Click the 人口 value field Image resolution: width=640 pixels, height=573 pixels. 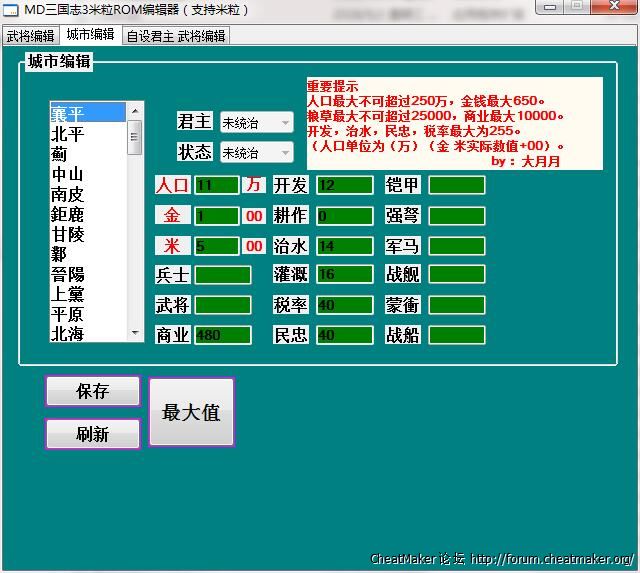coord(217,185)
